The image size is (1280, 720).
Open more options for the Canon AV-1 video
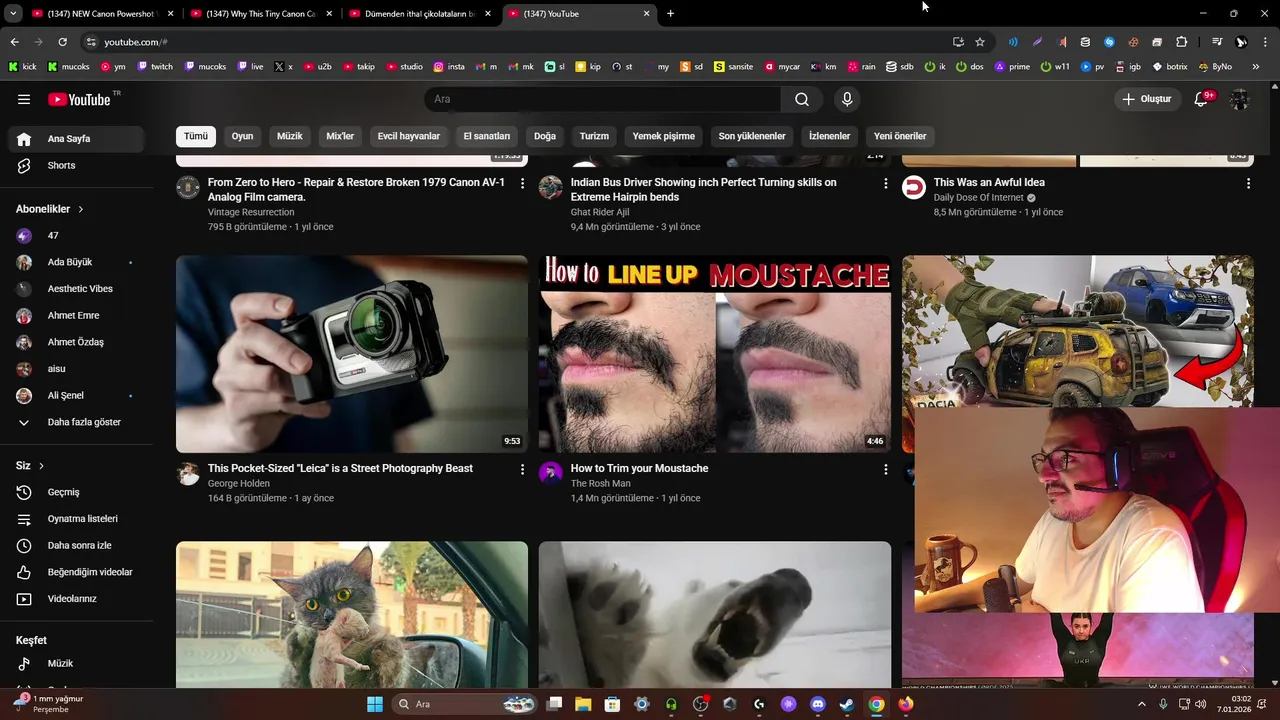click(522, 183)
